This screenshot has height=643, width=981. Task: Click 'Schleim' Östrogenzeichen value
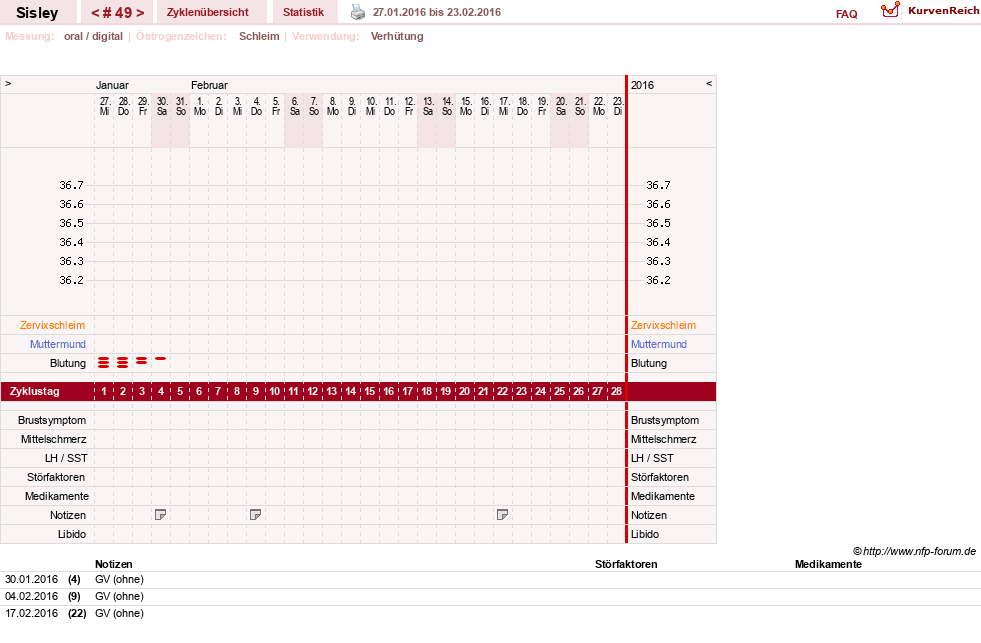click(x=259, y=36)
